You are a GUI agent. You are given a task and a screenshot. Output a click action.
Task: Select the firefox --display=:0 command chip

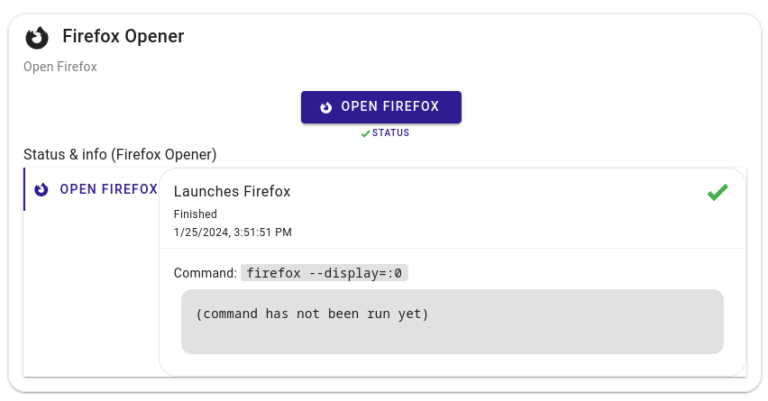point(324,273)
